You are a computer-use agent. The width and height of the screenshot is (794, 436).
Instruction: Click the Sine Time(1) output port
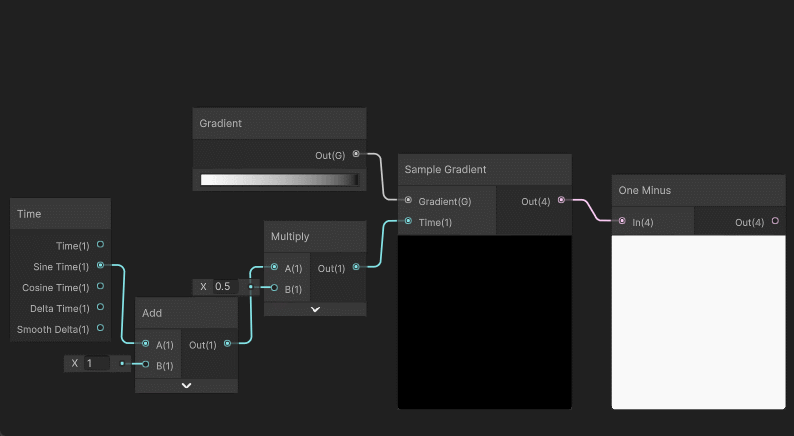100,266
